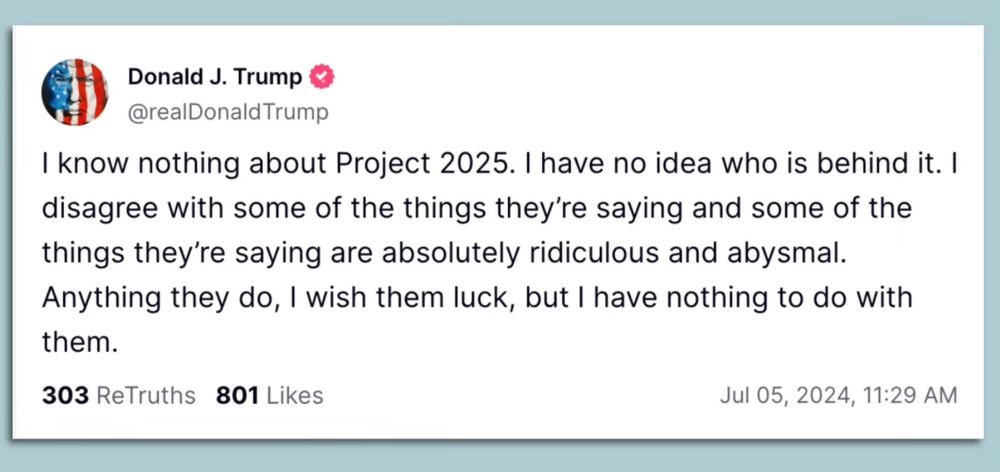Open the Donald J. Trump display name
This screenshot has width=1000, height=472.
point(215,77)
